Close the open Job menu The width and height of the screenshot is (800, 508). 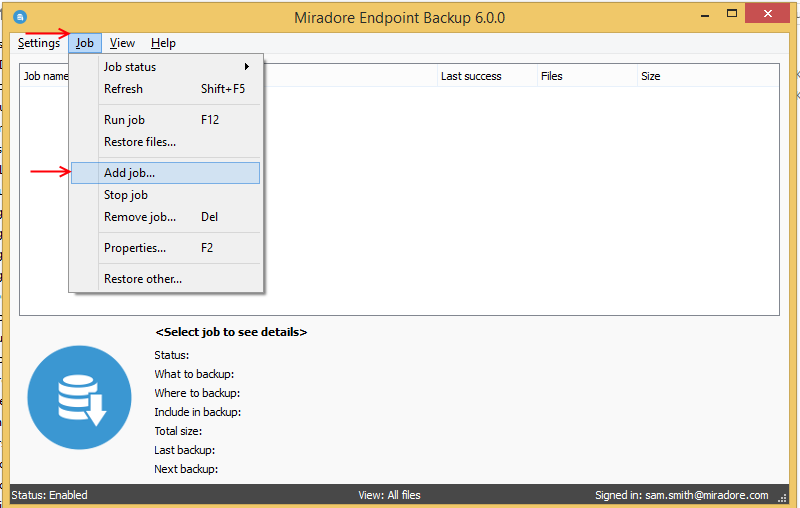click(85, 43)
